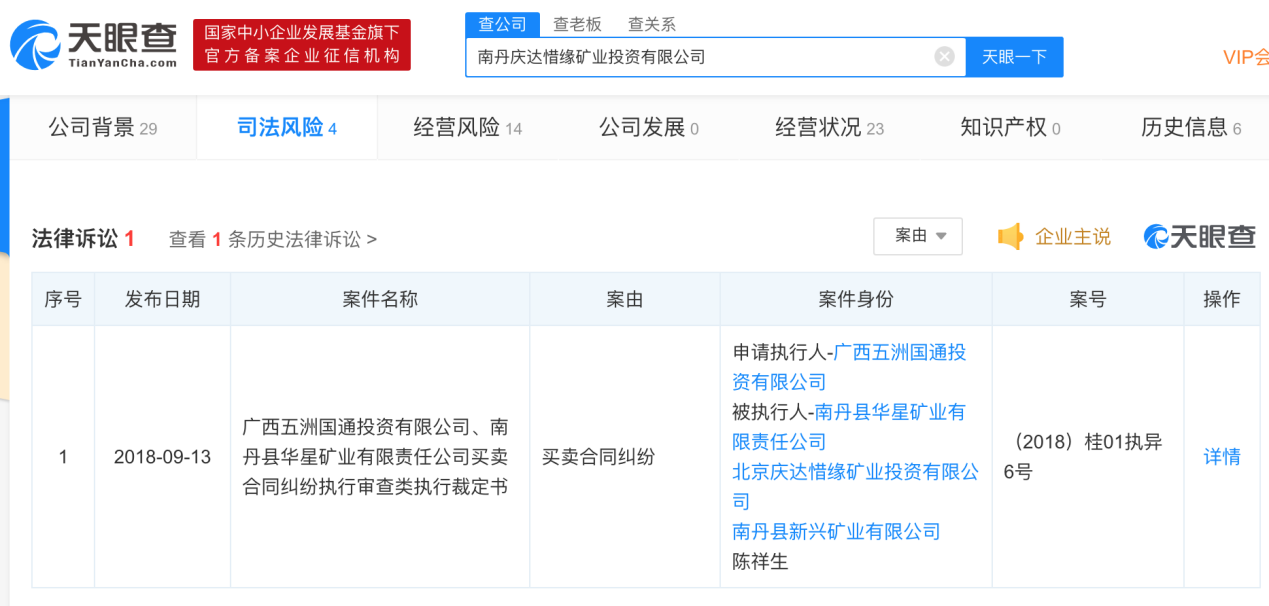
Task: Click the 案由 column header in the table
Action: pyautogui.click(x=625, y=299)
